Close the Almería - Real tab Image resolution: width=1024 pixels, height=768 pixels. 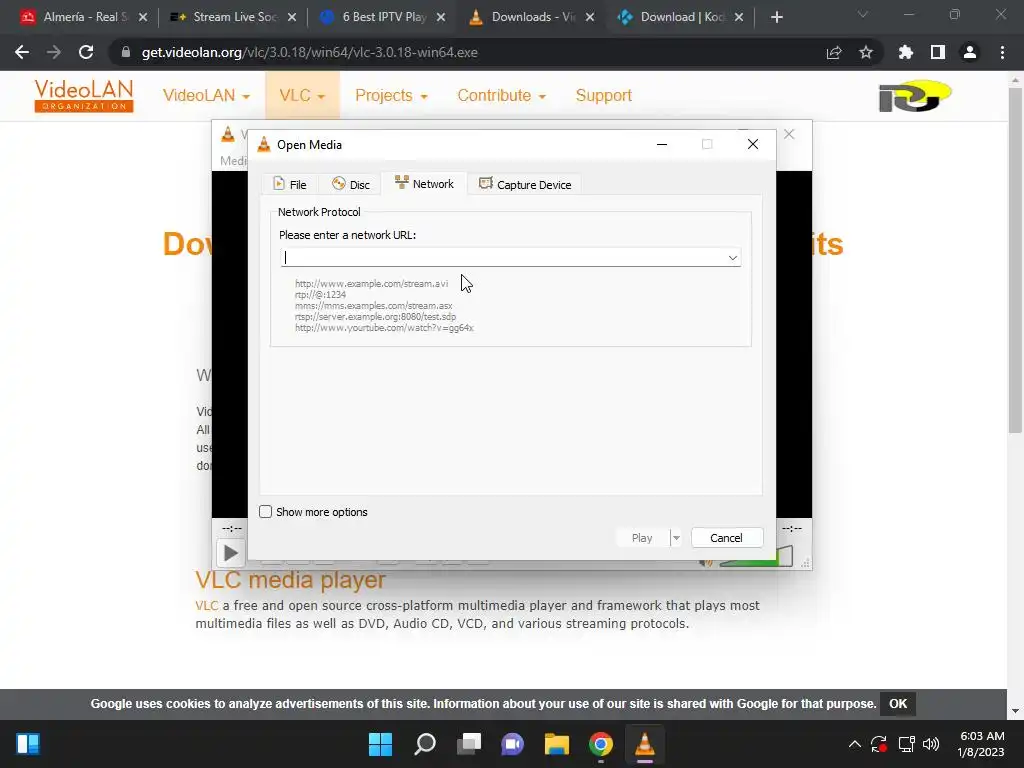pyautogui.click(x=143, y=17)
